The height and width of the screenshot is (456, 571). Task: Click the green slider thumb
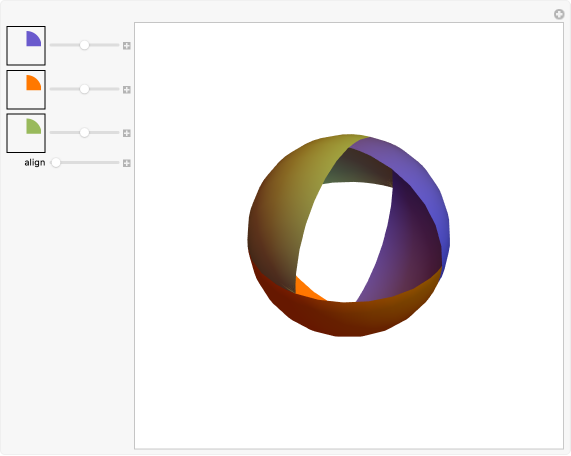(84, 133)
